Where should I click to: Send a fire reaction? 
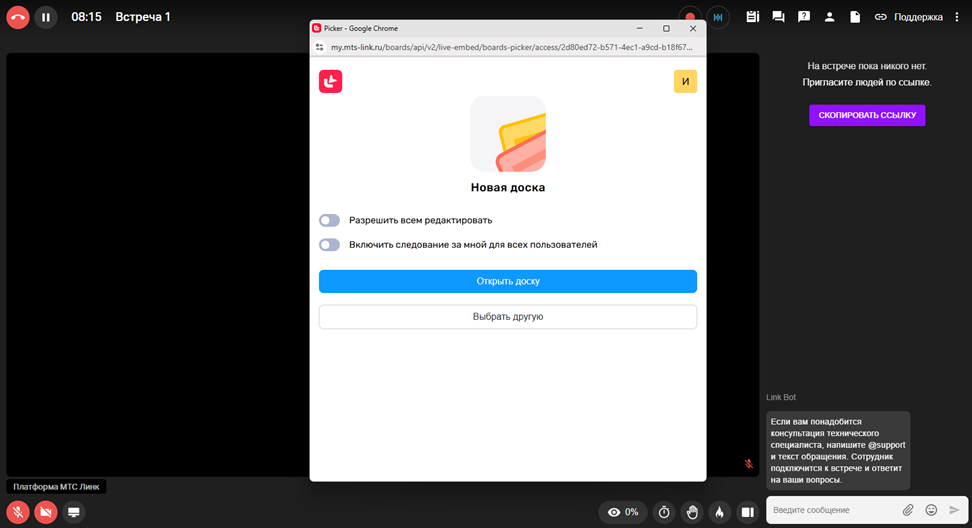[x=720, y=512]
